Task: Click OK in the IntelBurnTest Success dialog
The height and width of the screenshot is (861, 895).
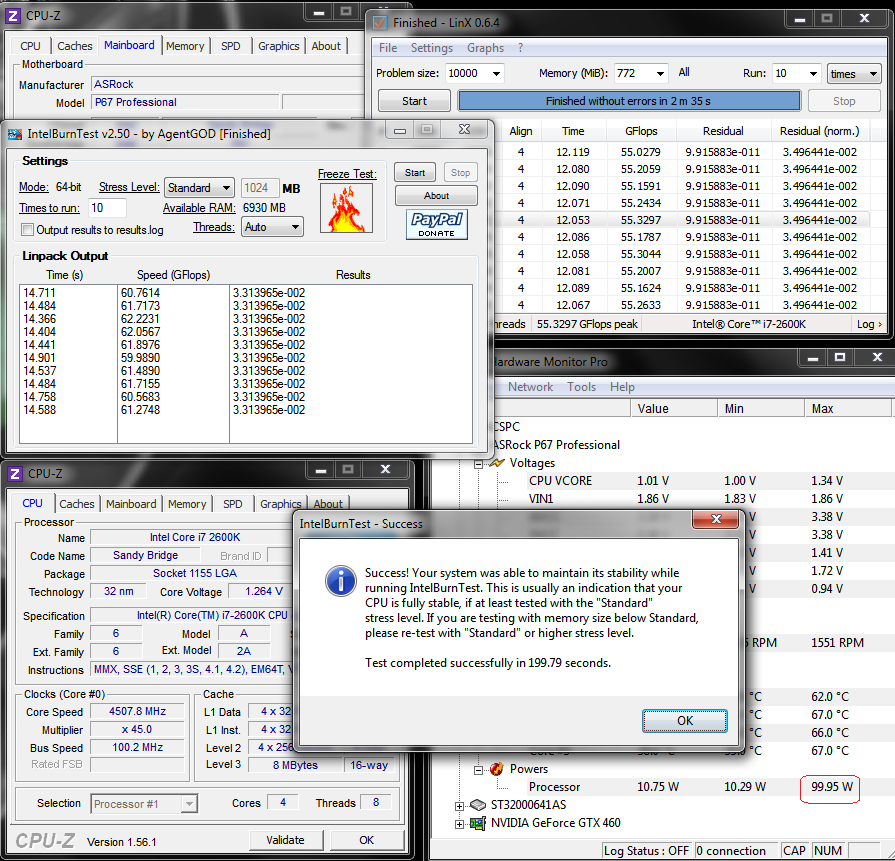Action: click(x=685, y=720)
